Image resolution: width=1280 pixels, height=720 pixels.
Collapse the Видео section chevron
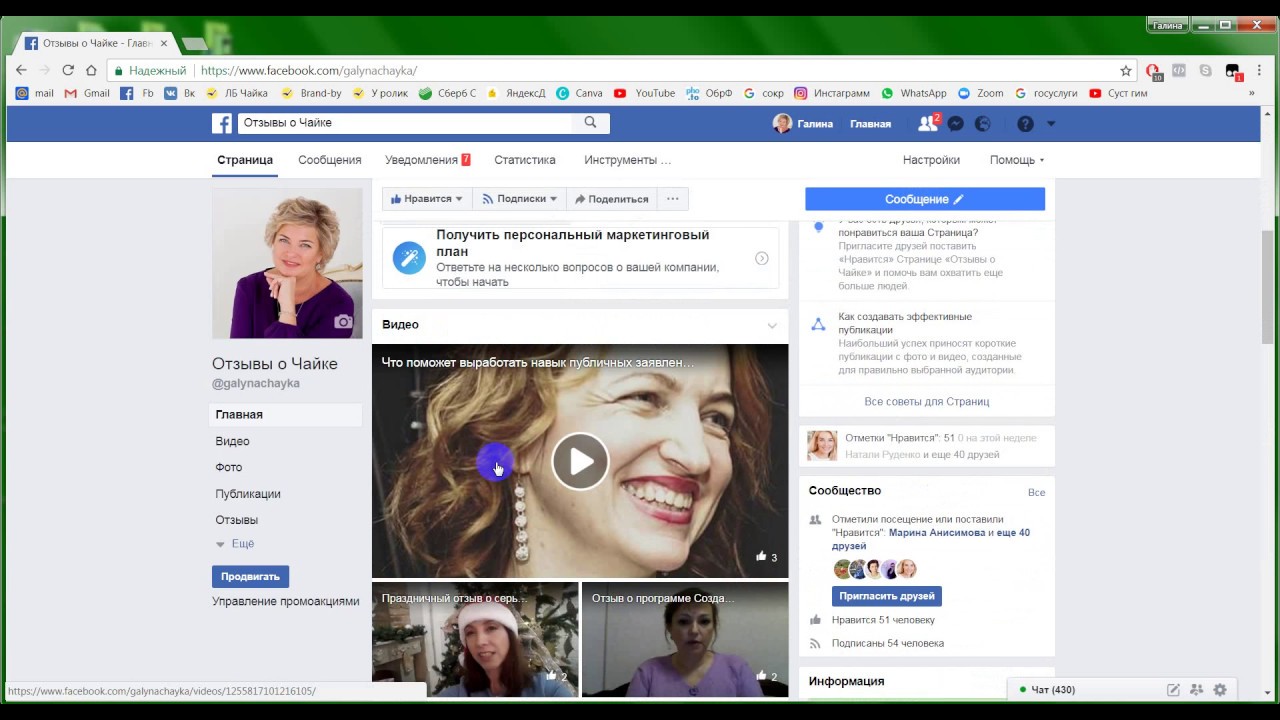(x=771, y=325)
